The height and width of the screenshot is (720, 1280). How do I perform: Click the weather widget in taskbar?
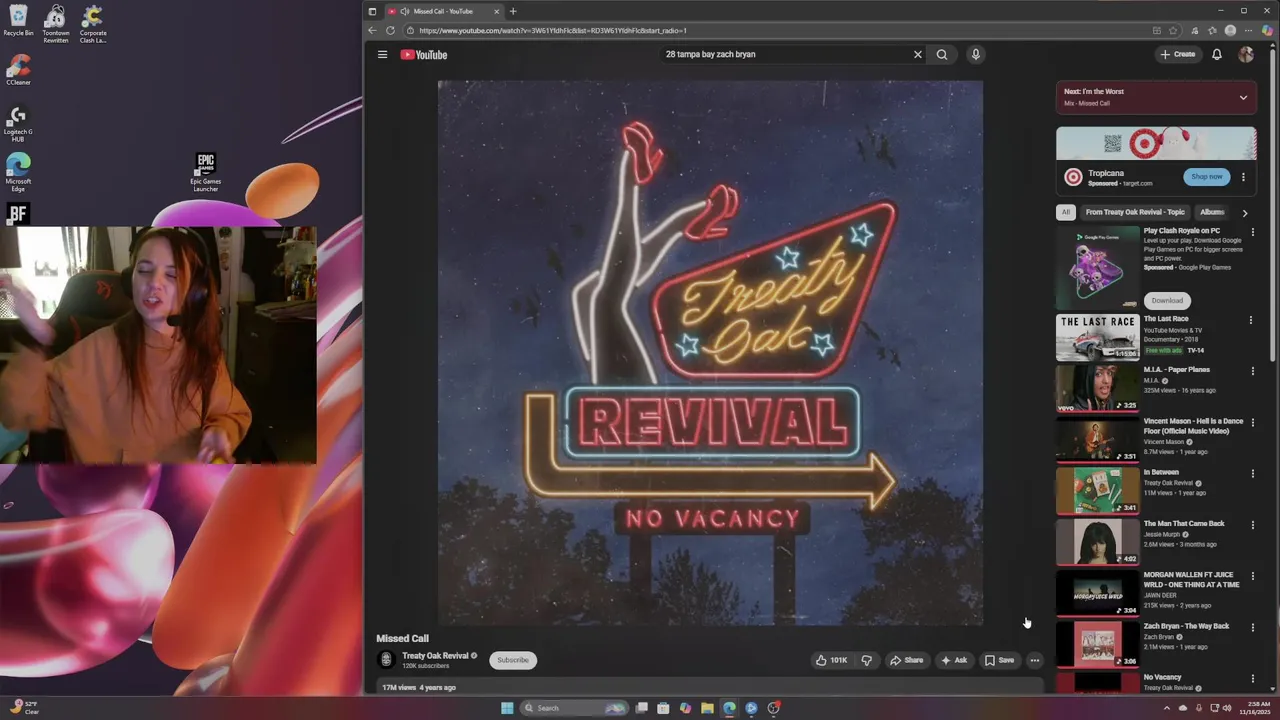tap(22, 708)
